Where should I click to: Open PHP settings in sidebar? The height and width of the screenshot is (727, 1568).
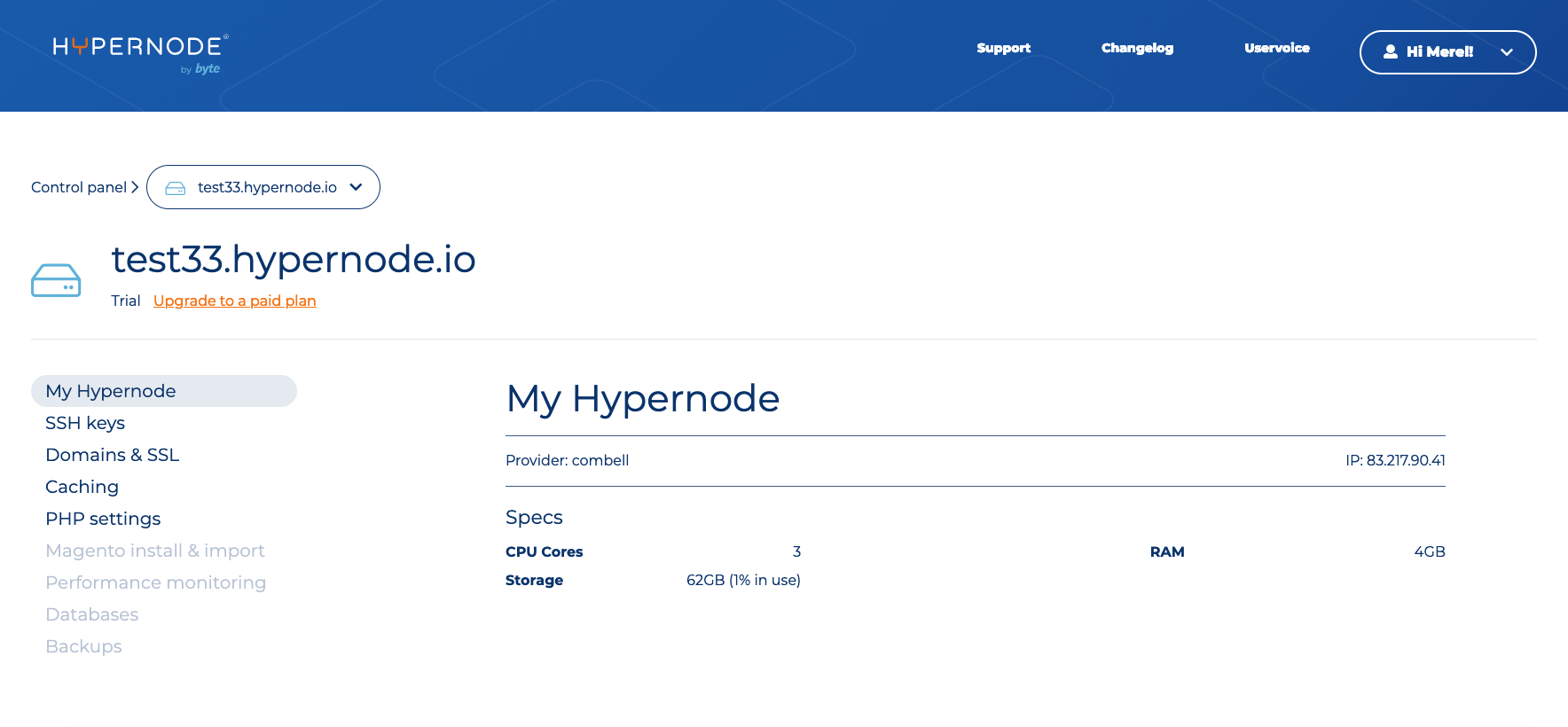pyautogui.click(x=103, y=519)
